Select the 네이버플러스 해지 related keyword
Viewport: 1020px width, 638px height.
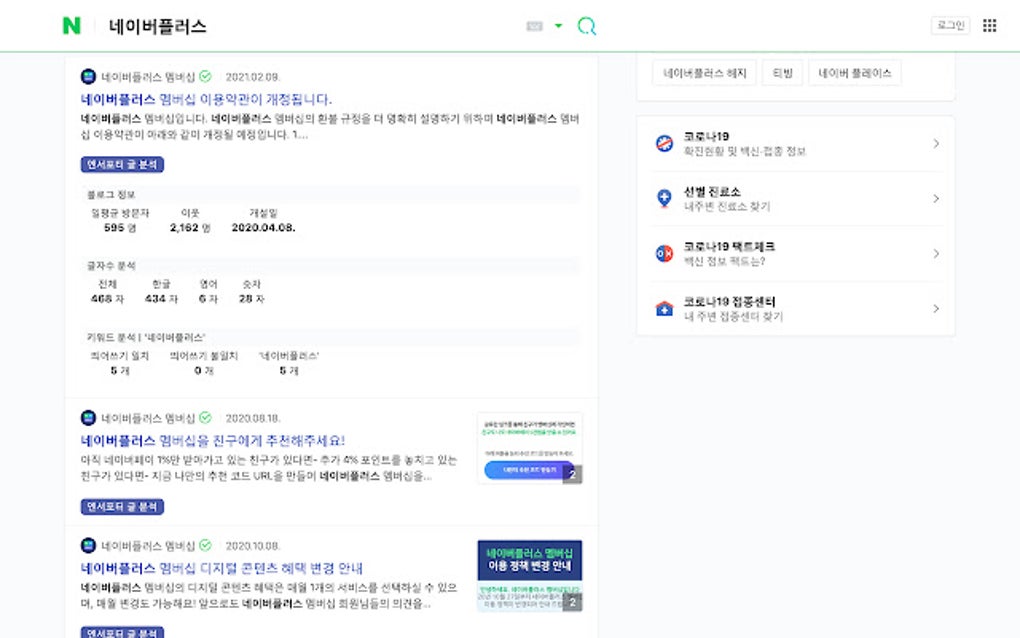(x=704, y=73)
